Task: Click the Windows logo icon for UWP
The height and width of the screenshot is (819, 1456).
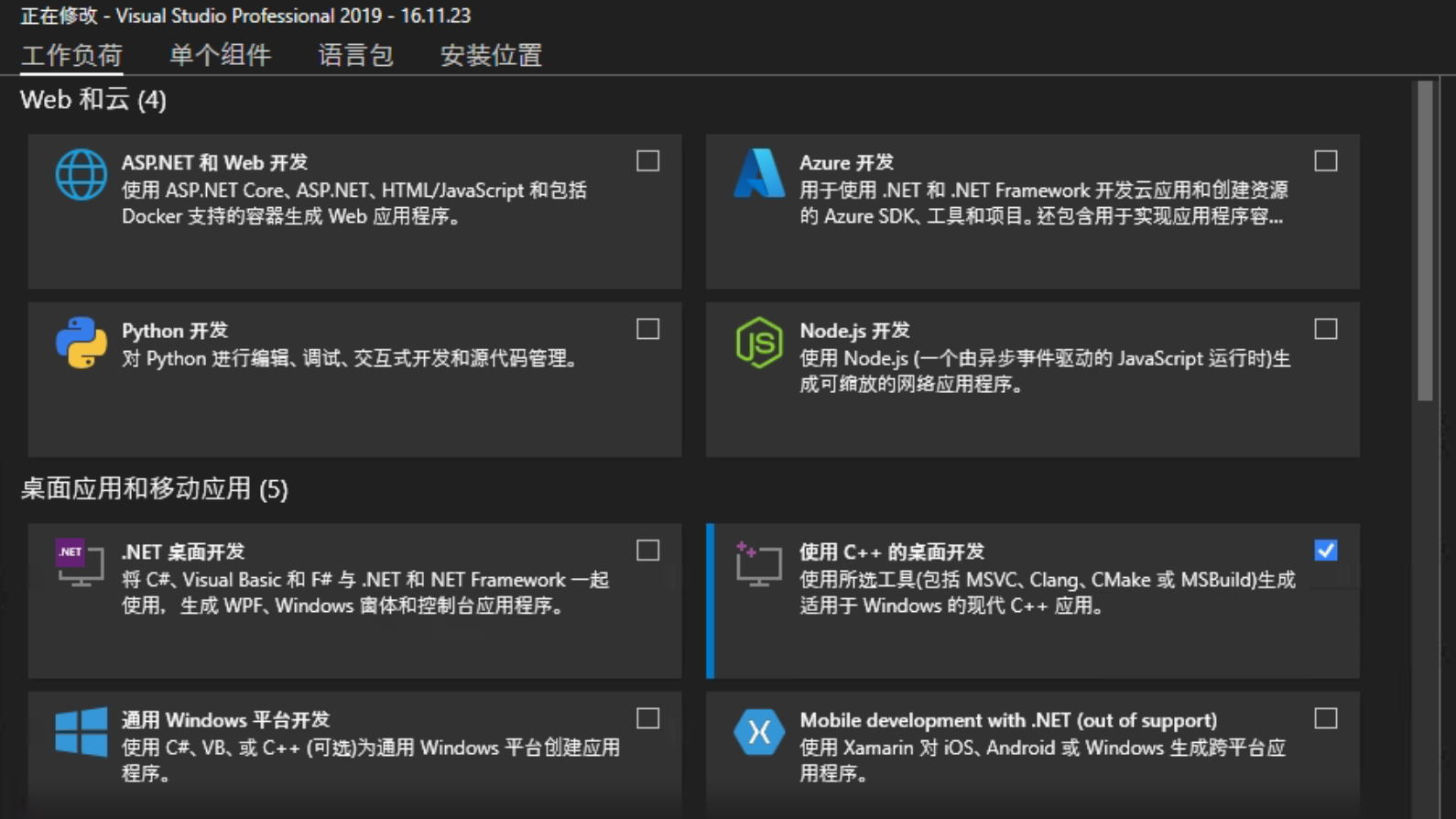Action: point(81,731)
